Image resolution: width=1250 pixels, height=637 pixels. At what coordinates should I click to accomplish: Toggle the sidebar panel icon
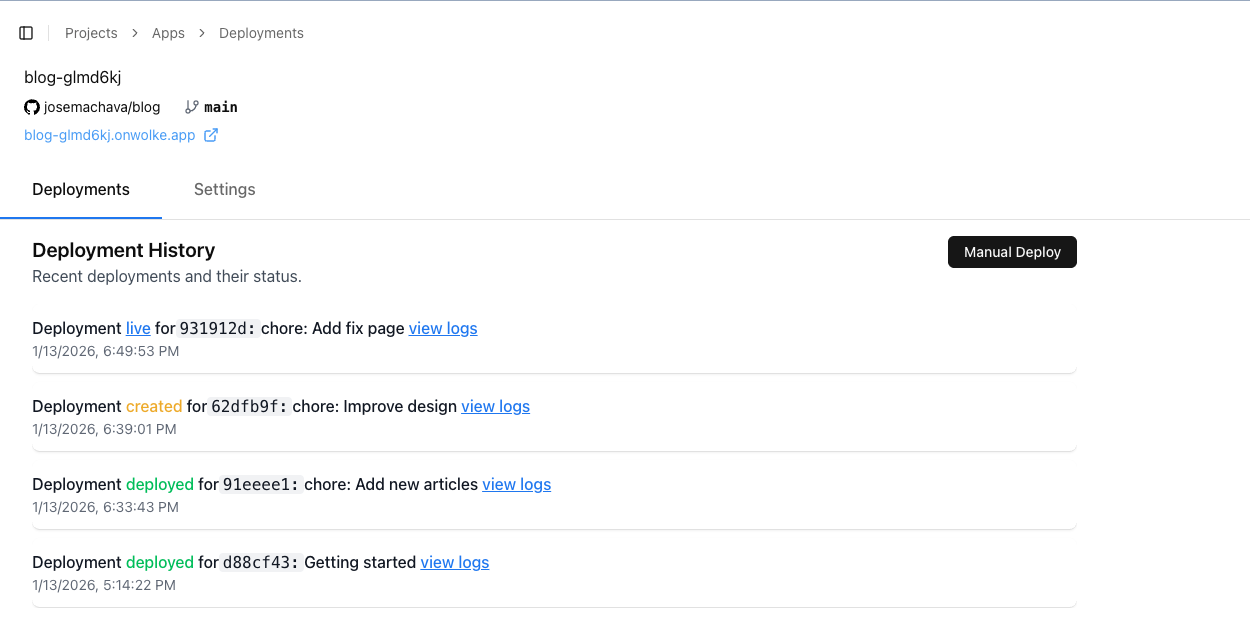[x=26, y=33]
